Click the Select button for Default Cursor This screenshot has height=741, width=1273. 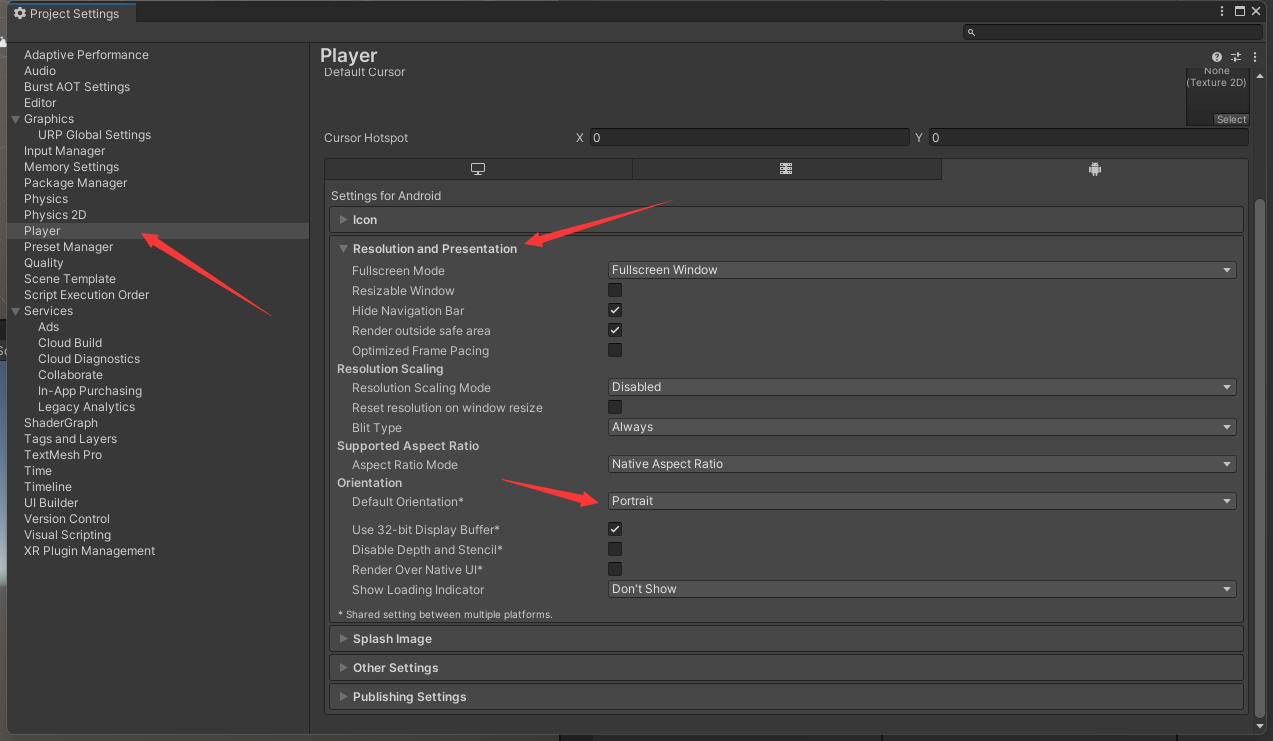1231,120
